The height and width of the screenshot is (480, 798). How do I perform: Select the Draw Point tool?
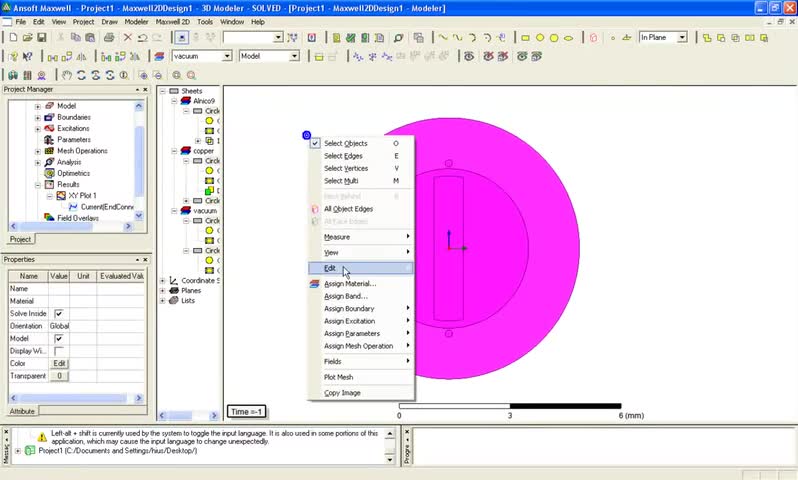(613, 38)
